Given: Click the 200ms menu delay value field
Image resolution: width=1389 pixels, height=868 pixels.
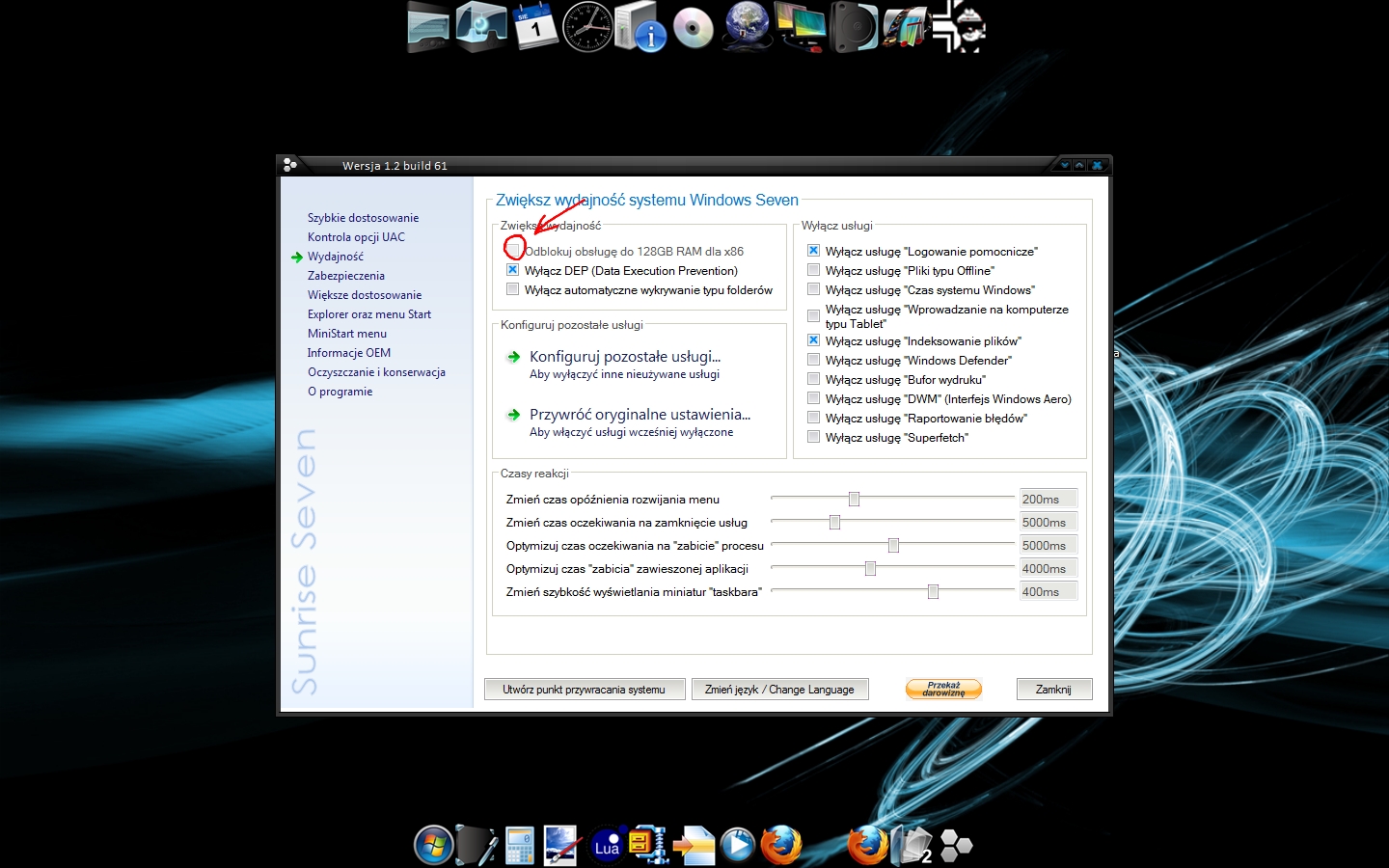Looking at the screenshot, I should point(1049,499).
